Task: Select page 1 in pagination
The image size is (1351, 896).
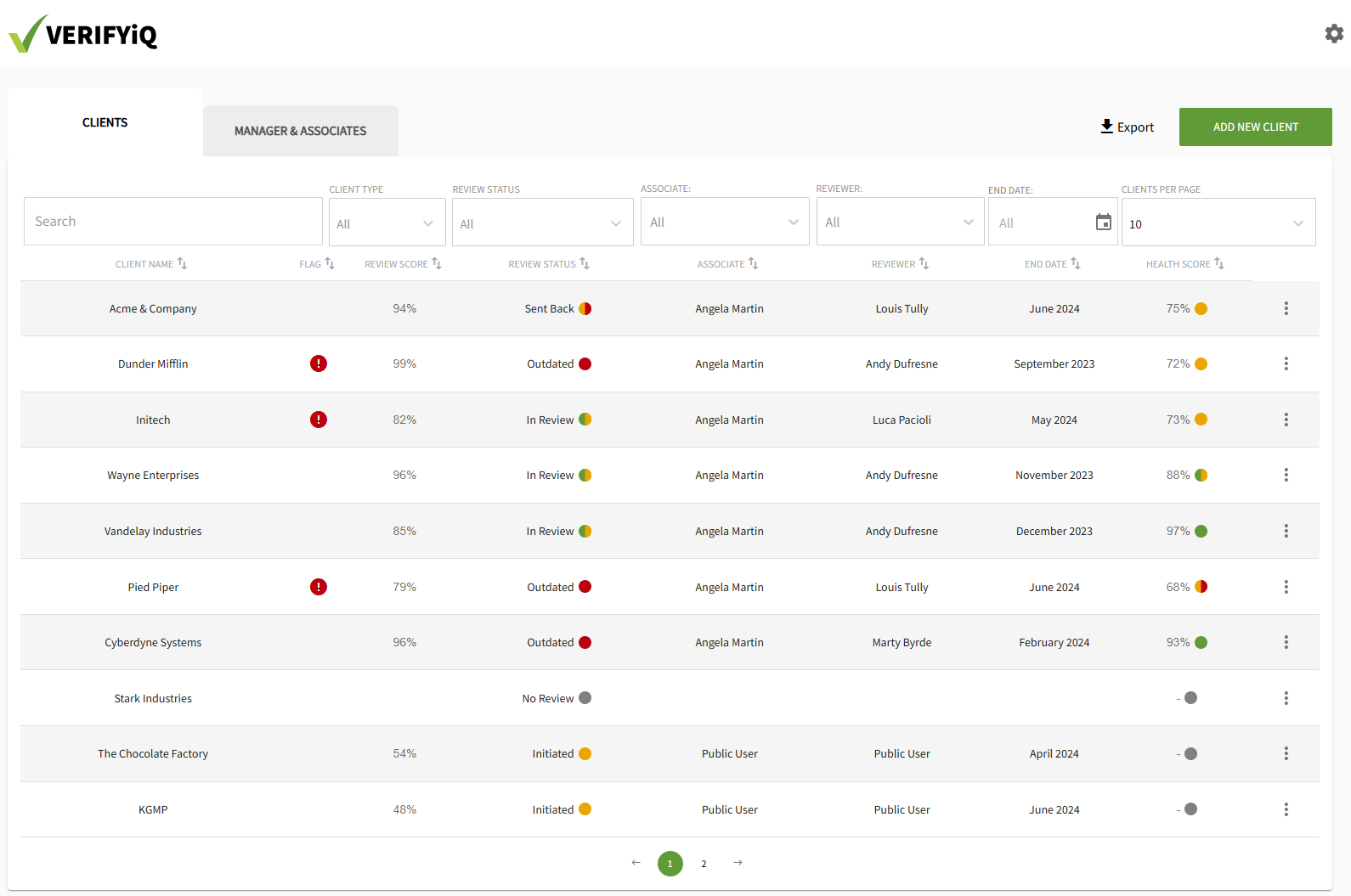Action: pyautogui.click(x=670, y=864)
